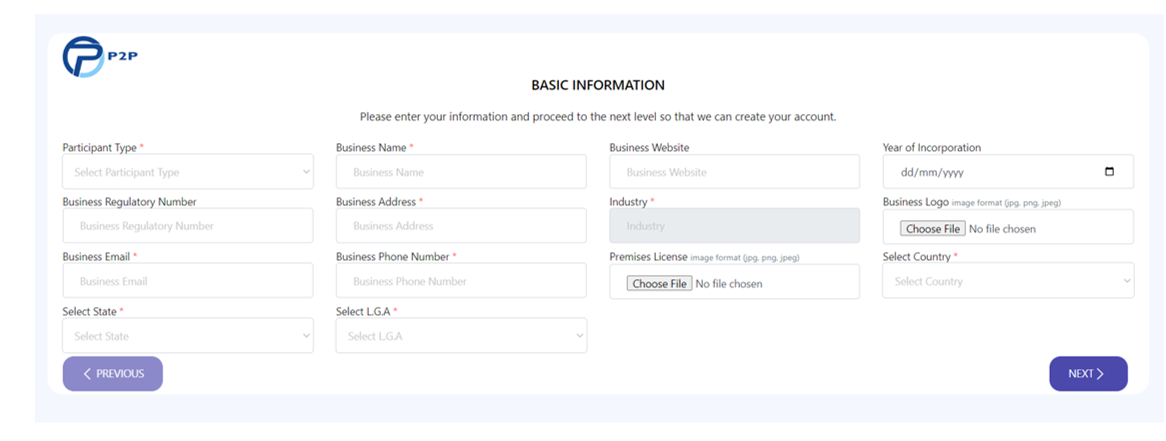
Task: Click the right chevron icon in NEXT
Action: pos(1101,374)
